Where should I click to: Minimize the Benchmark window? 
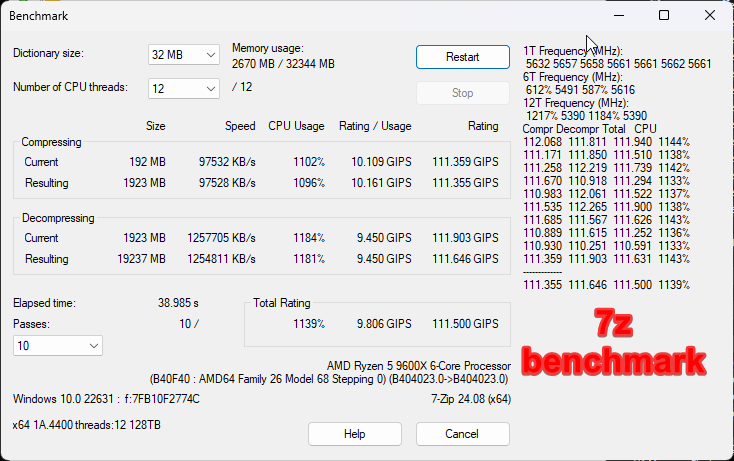pyautogui.click(x=619, y=15)
